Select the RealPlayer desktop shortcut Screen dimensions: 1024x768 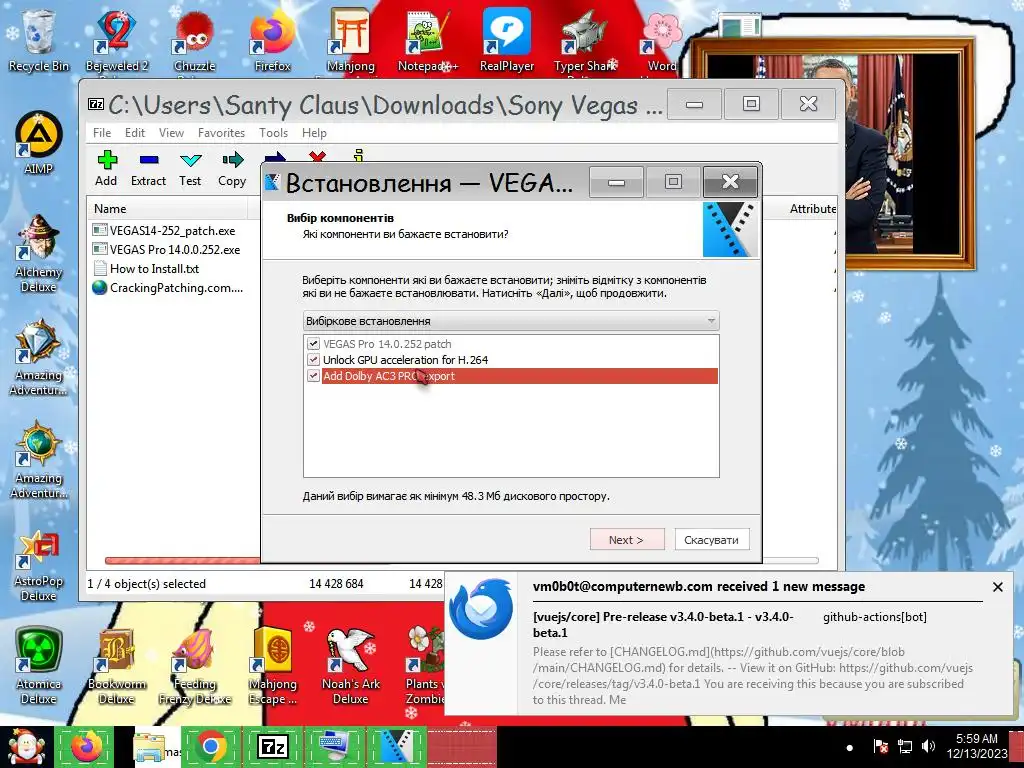click(x=507, y=40)
